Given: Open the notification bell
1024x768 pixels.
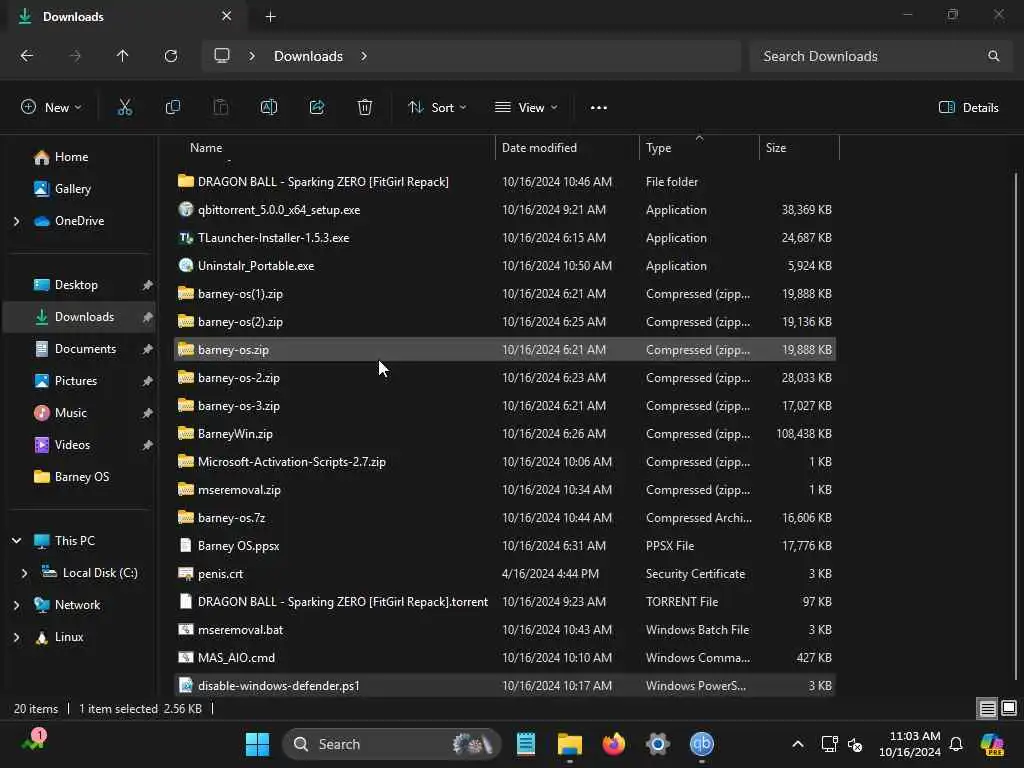Looking at the screenshot, I should pos(956,744).
